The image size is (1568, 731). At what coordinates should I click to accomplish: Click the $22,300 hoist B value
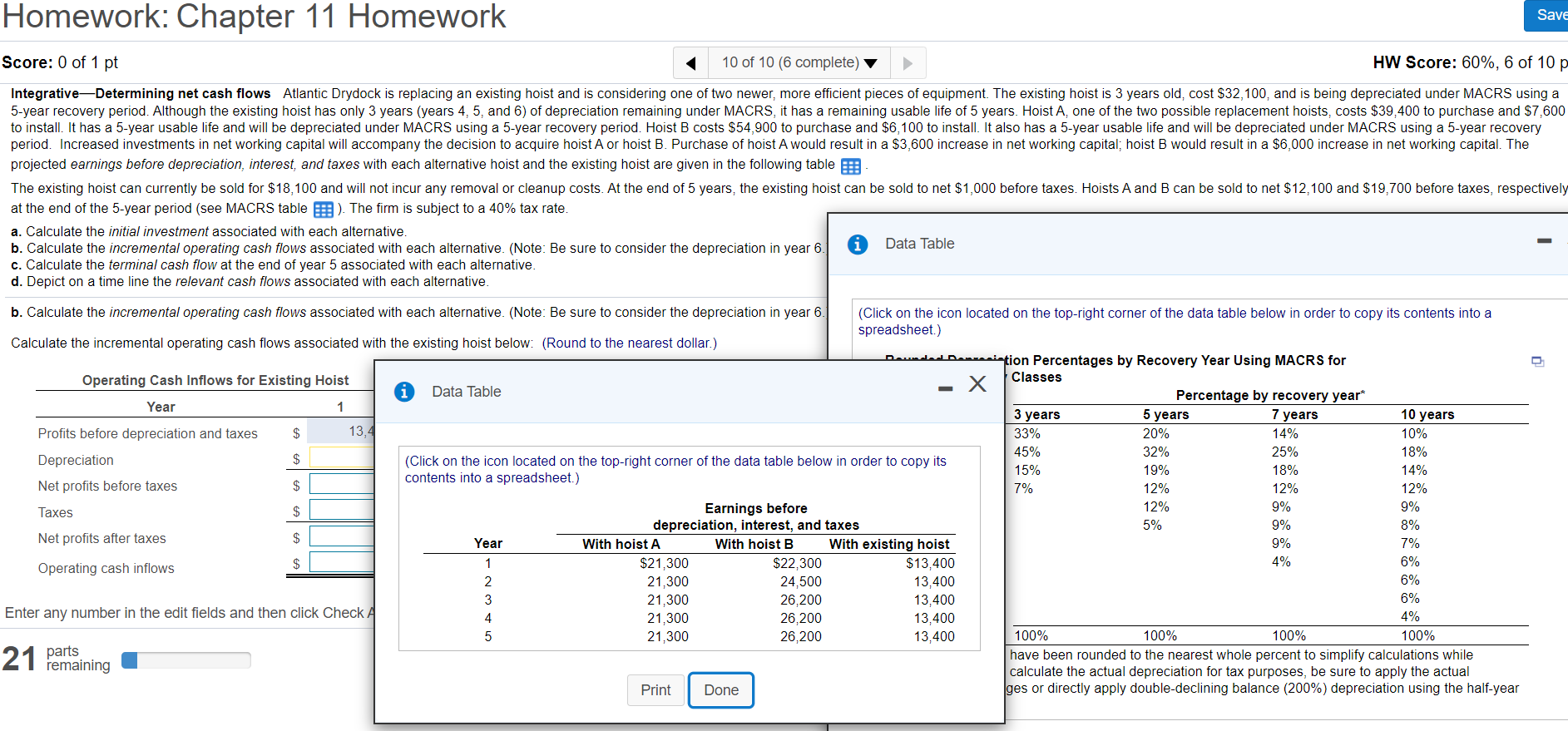point(797,564)
